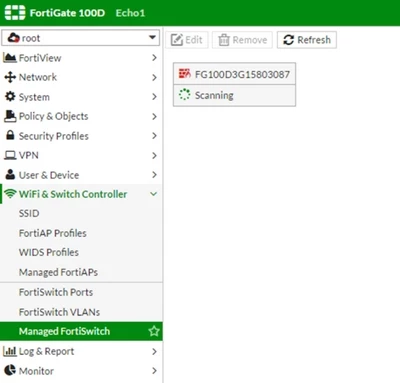Expand the VPN menu chevron
This screenshot has height=383, width=400.
coord(154,155)
